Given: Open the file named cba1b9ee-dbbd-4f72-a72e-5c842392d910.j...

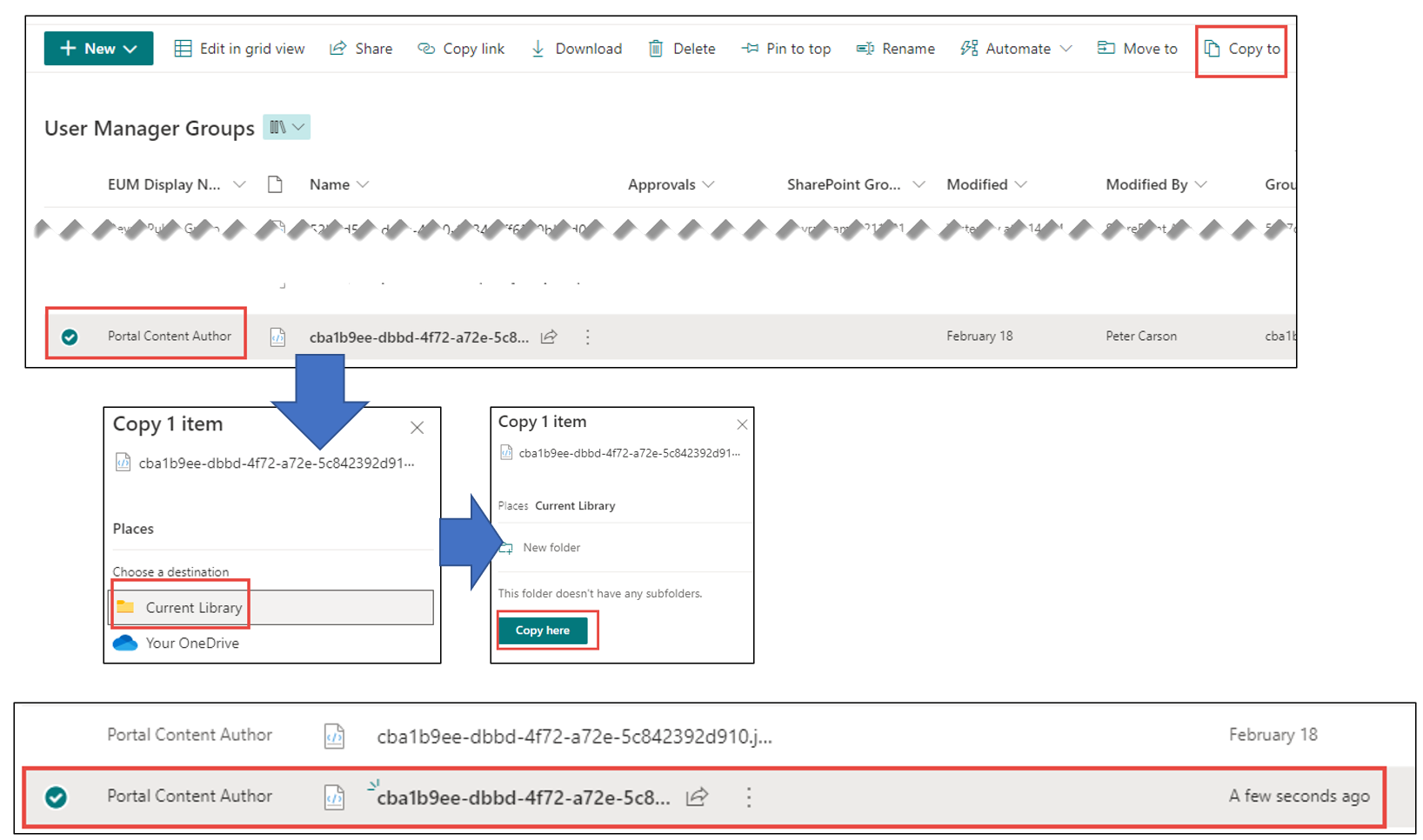Looking at the screenshot, I should pos(574,737).
